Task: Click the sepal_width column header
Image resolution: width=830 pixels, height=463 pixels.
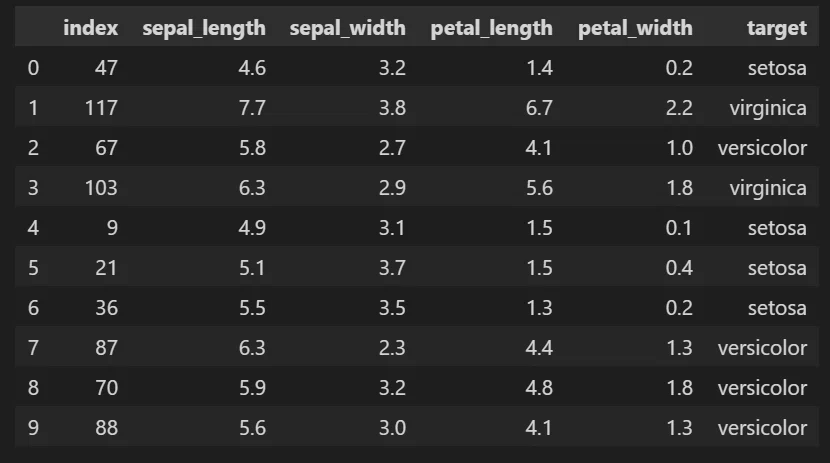Action: tap(348, 28)
